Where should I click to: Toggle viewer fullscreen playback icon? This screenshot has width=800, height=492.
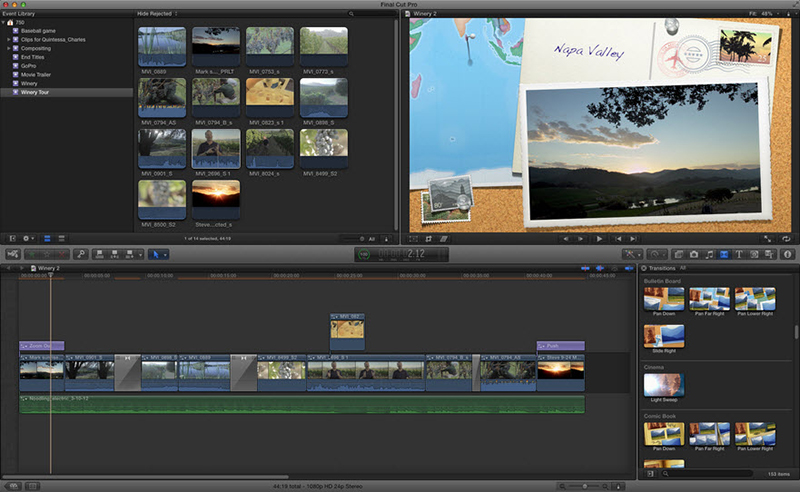coord(768,239)
